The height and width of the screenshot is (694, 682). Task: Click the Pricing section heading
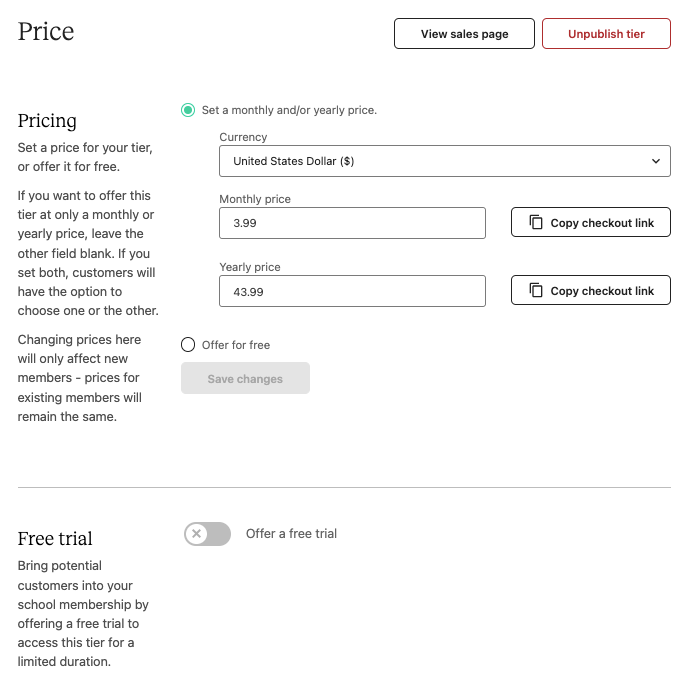(x=47, y=121)
